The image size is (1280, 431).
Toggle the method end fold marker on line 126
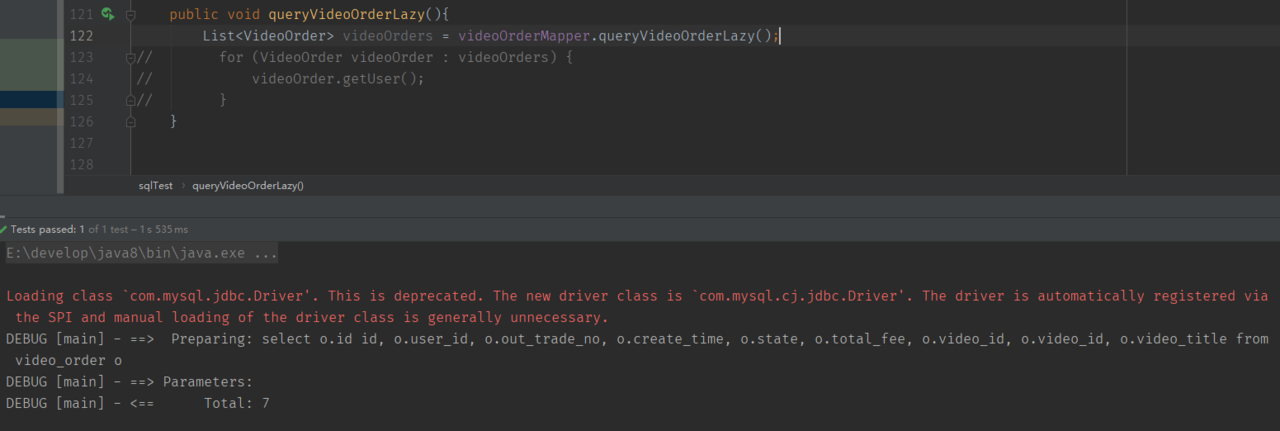click(131, 121)
